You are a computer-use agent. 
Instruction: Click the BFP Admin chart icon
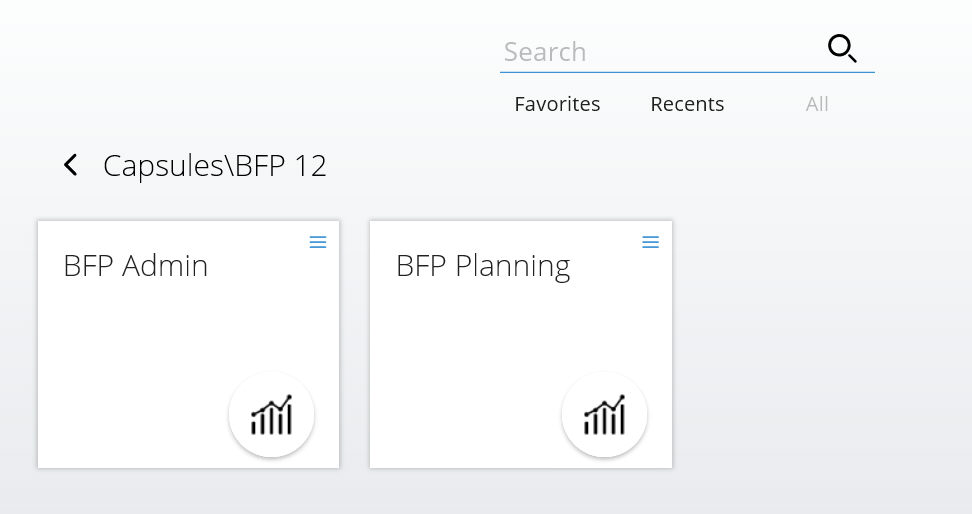point(272,415)
